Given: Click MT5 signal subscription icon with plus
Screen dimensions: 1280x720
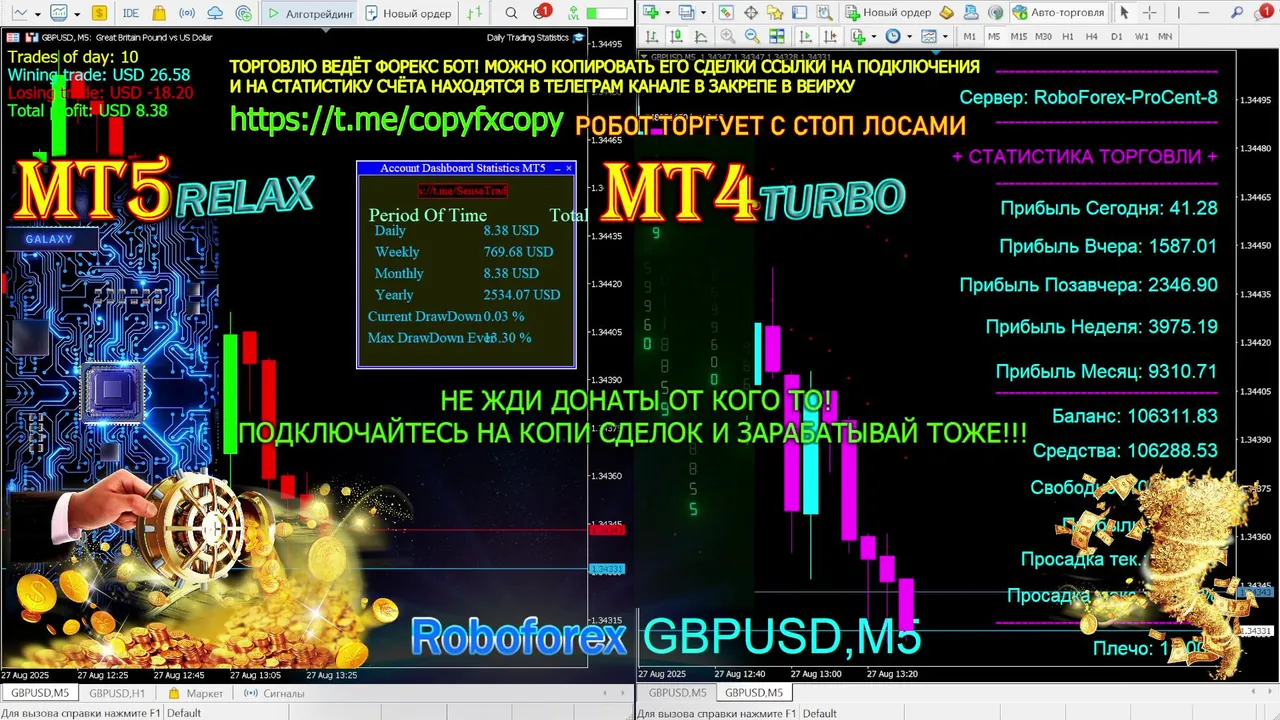Looking at the screenshot, I should click(244, 14).
